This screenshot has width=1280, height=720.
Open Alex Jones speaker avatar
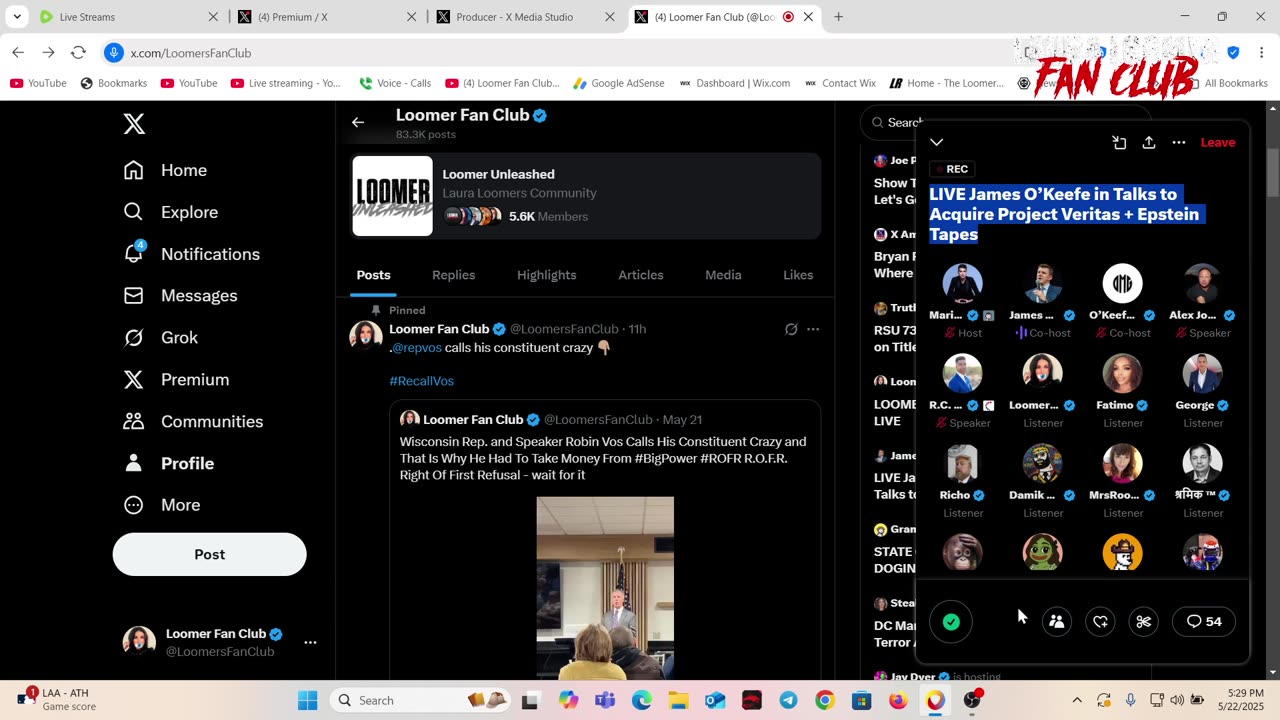1202,283
